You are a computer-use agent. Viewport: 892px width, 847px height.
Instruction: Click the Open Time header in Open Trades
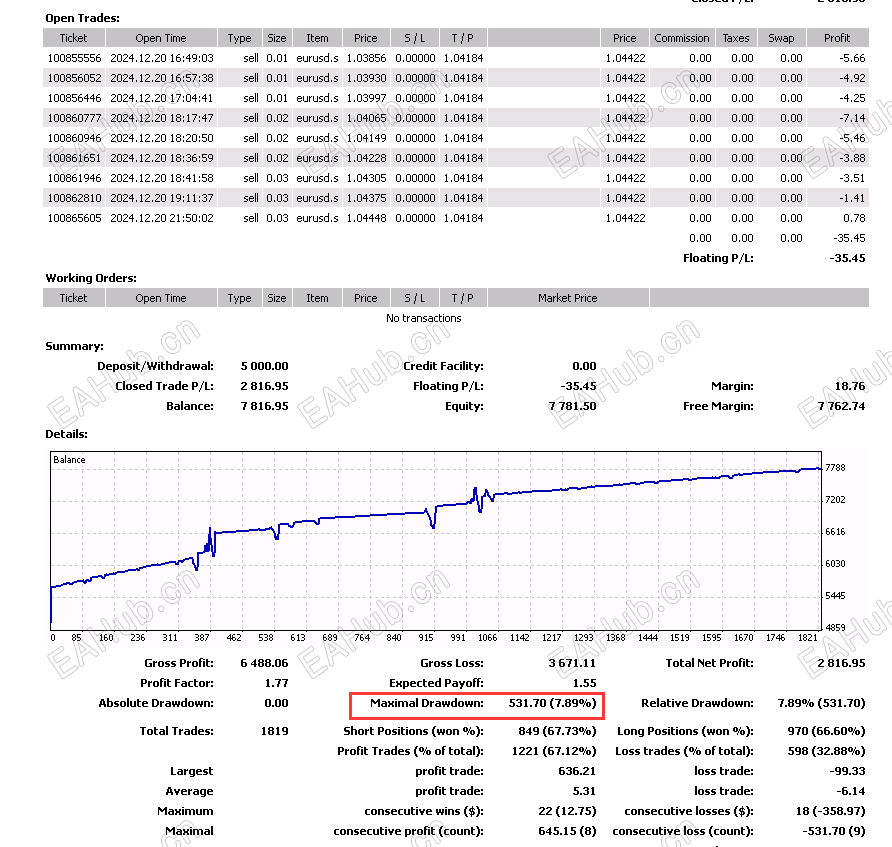point(161,38)
